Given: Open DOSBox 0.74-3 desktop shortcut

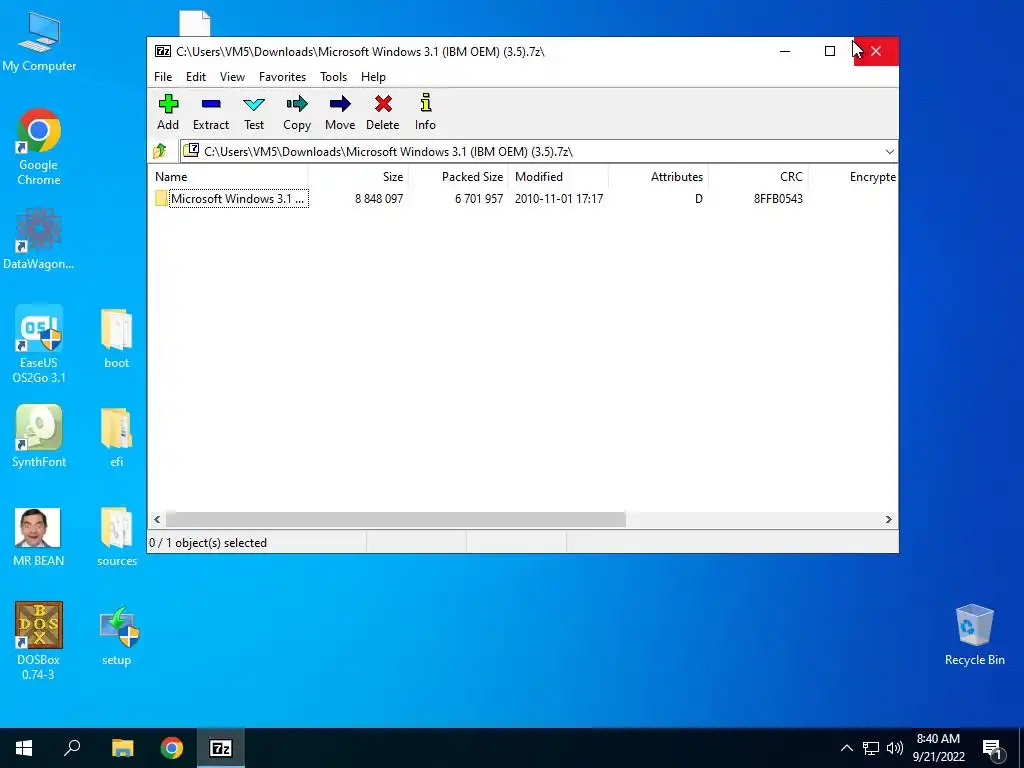Looking at the screenshot, I should pos(39,641).
